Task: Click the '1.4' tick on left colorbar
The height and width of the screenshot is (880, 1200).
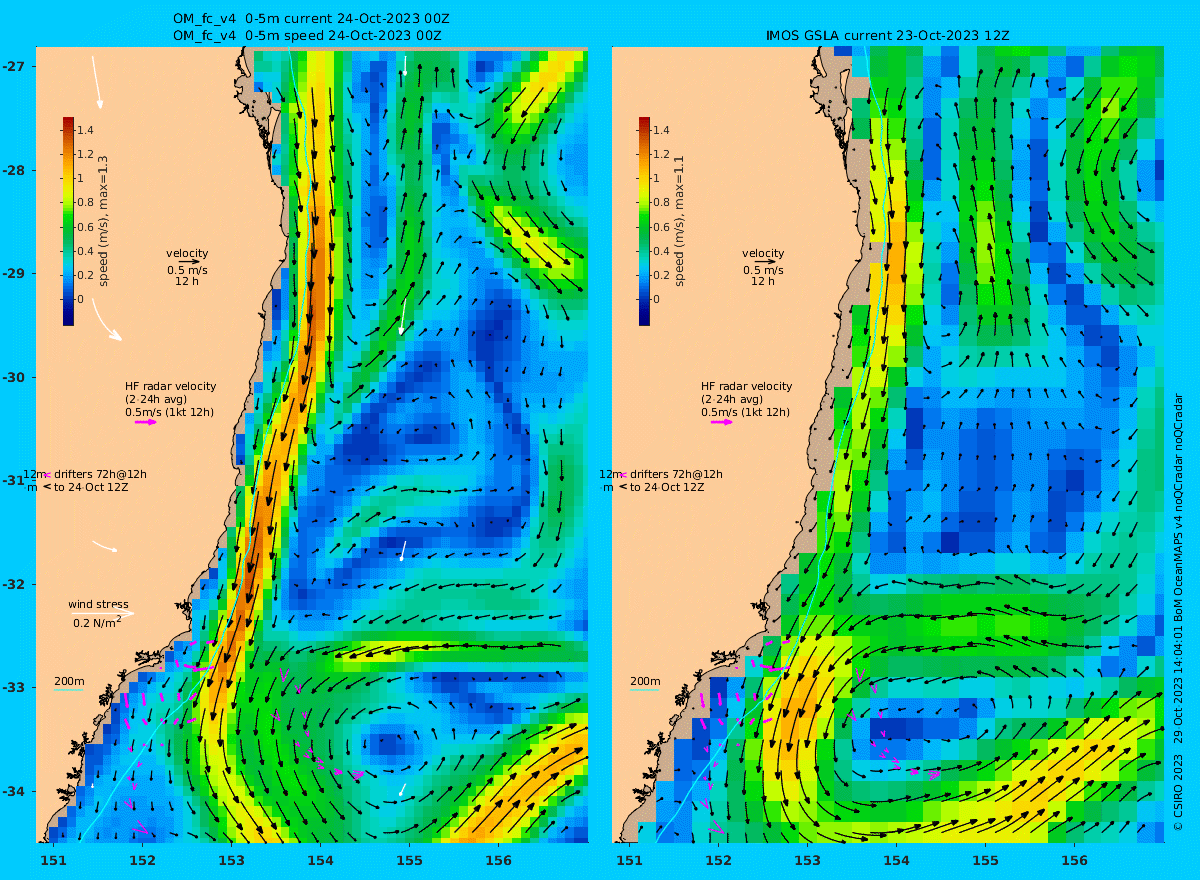Action: pyautogui.click(x=85, y=130)
